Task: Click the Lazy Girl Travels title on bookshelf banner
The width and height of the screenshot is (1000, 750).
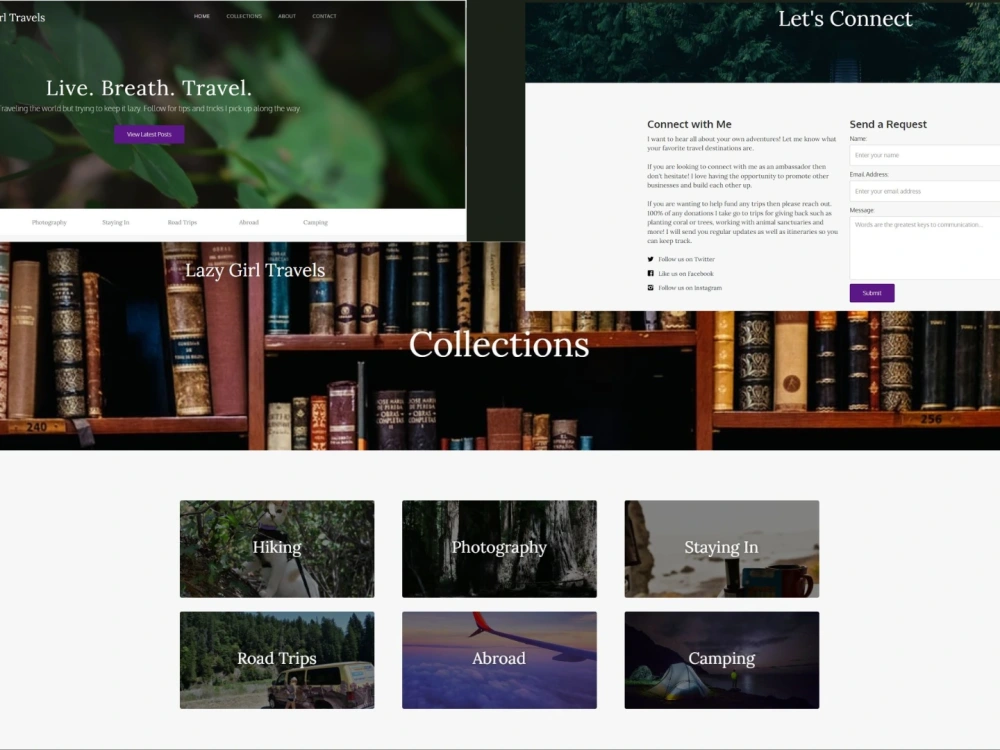Action: pos(255,270)
